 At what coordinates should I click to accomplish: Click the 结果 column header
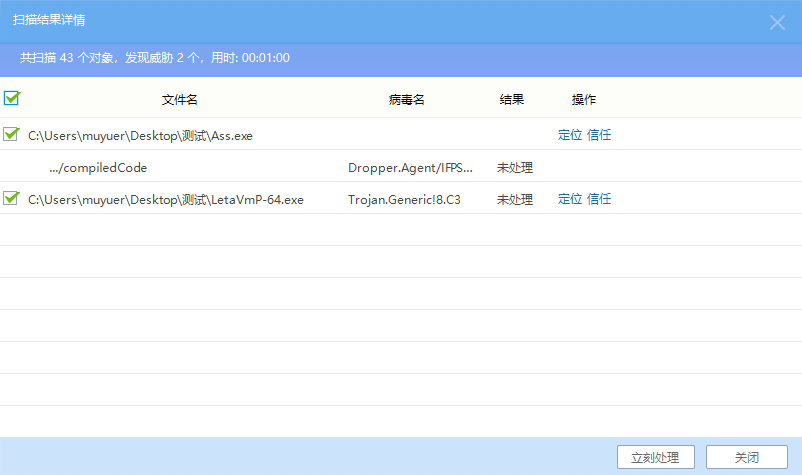[x=512, y=100]
